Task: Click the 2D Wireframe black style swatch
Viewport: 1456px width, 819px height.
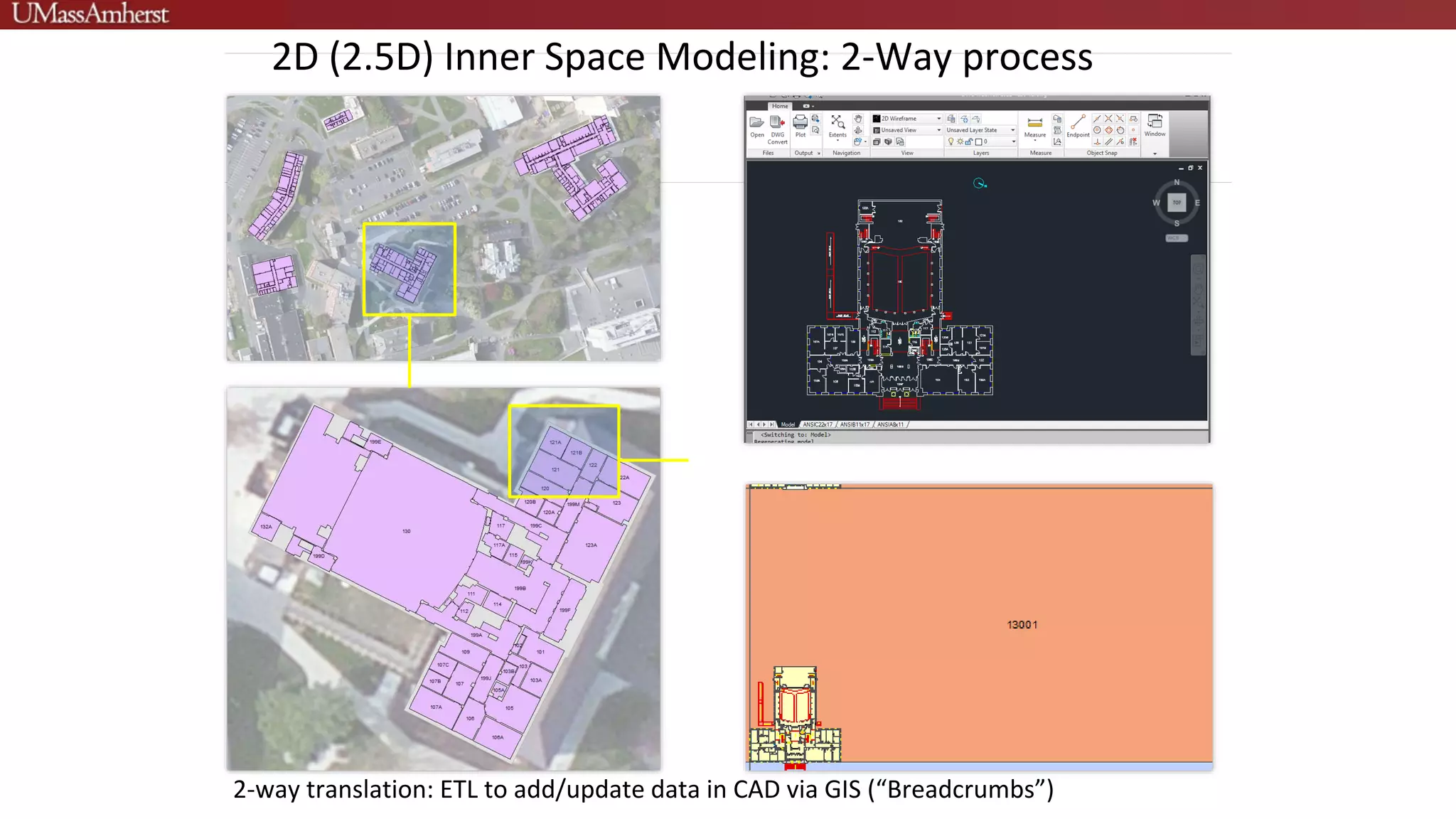Action: (877, 119)
